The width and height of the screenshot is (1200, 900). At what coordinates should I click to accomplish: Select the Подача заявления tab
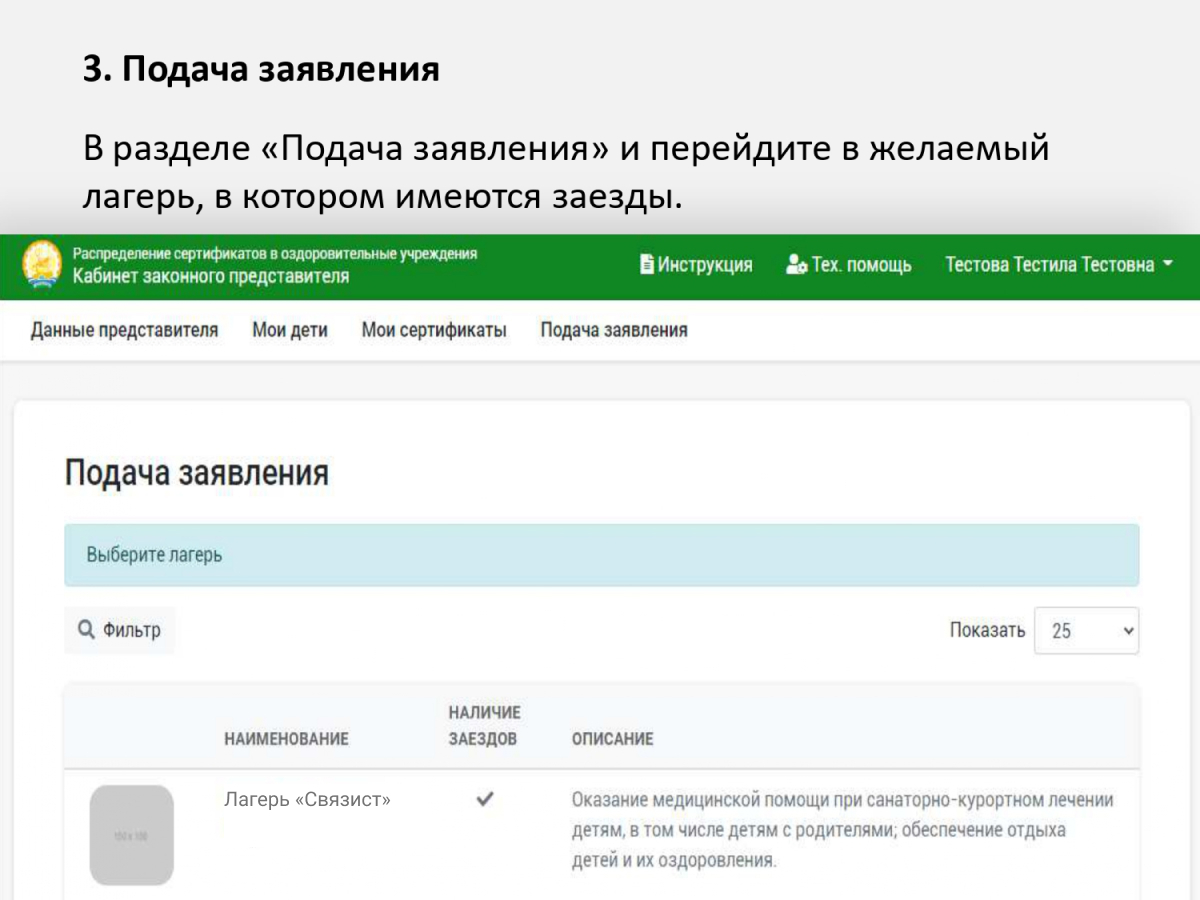pyautogui.click(x=613, y=330)
